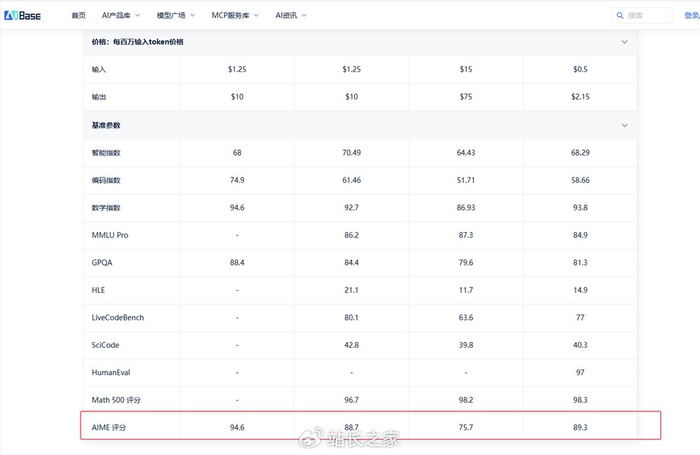
Task: Collapse the 基准参数 section chevron
Action: tap(625, 125)
